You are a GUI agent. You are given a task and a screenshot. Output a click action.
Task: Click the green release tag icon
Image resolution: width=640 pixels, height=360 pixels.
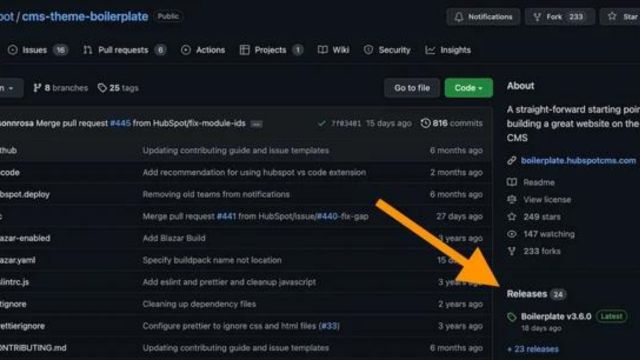pyautogui.click(x=511, y=317)
